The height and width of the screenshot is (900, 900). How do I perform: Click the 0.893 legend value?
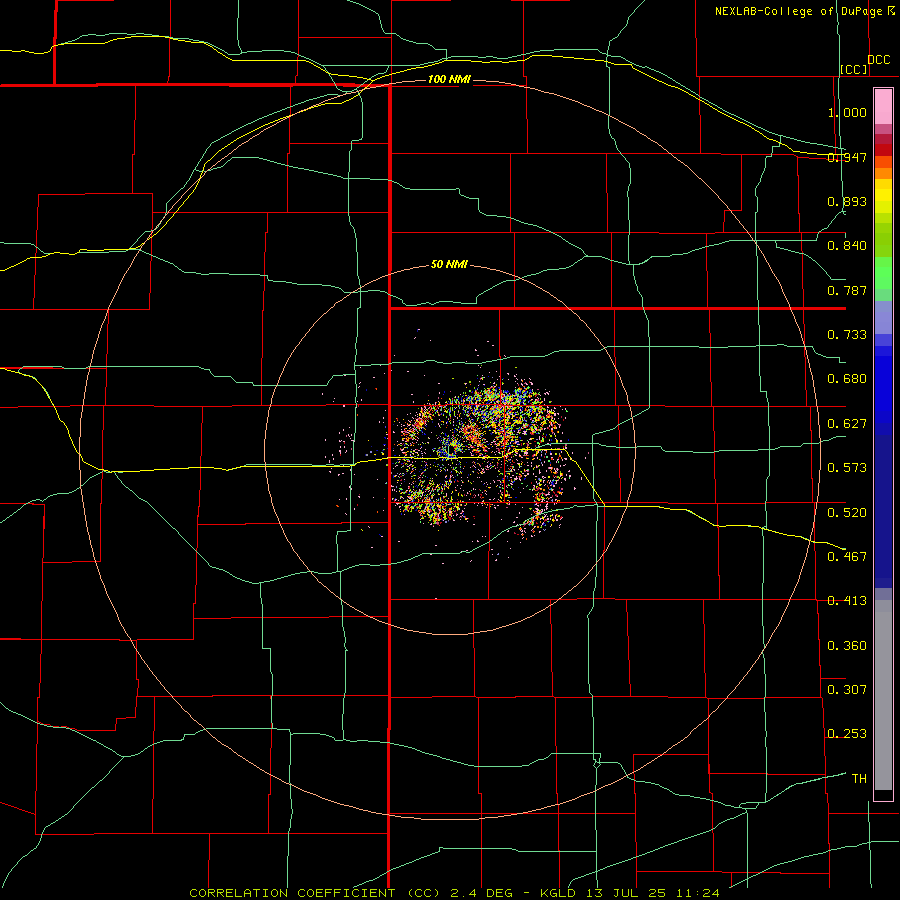tap(847, 201)
